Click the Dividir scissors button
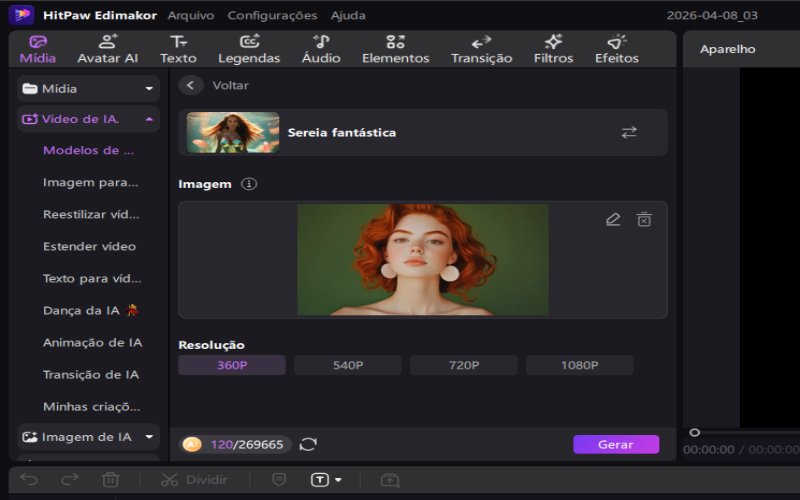This screenshot has height=500, width=800. [x=194, y=480]
